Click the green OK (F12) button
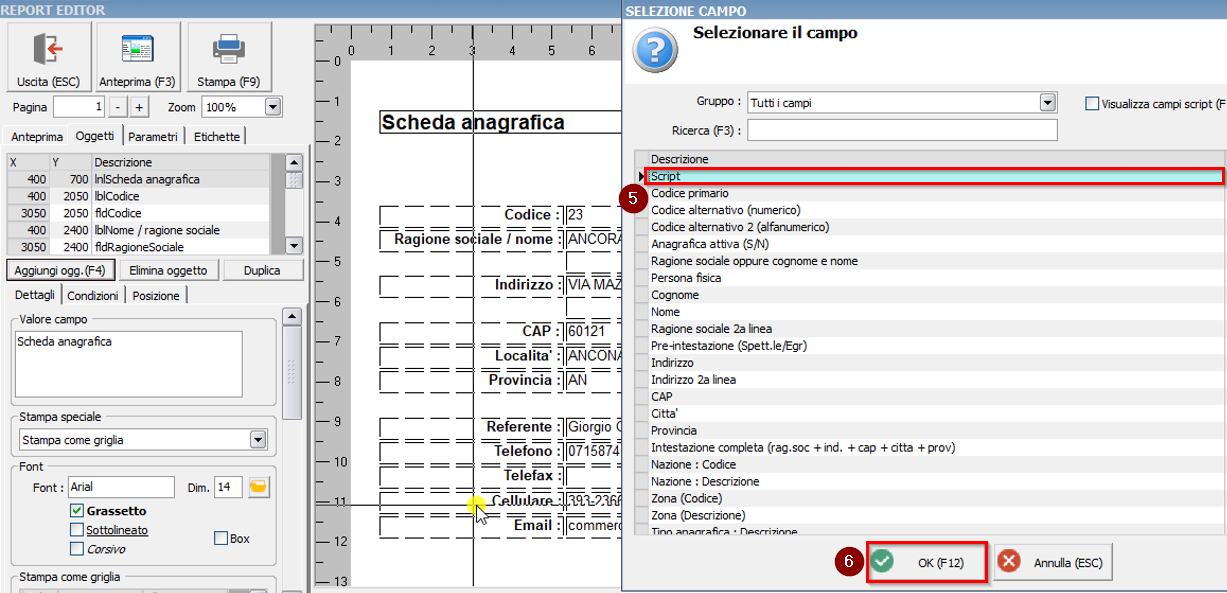This screenshot has height=593, width=1227. pos(927,563)
